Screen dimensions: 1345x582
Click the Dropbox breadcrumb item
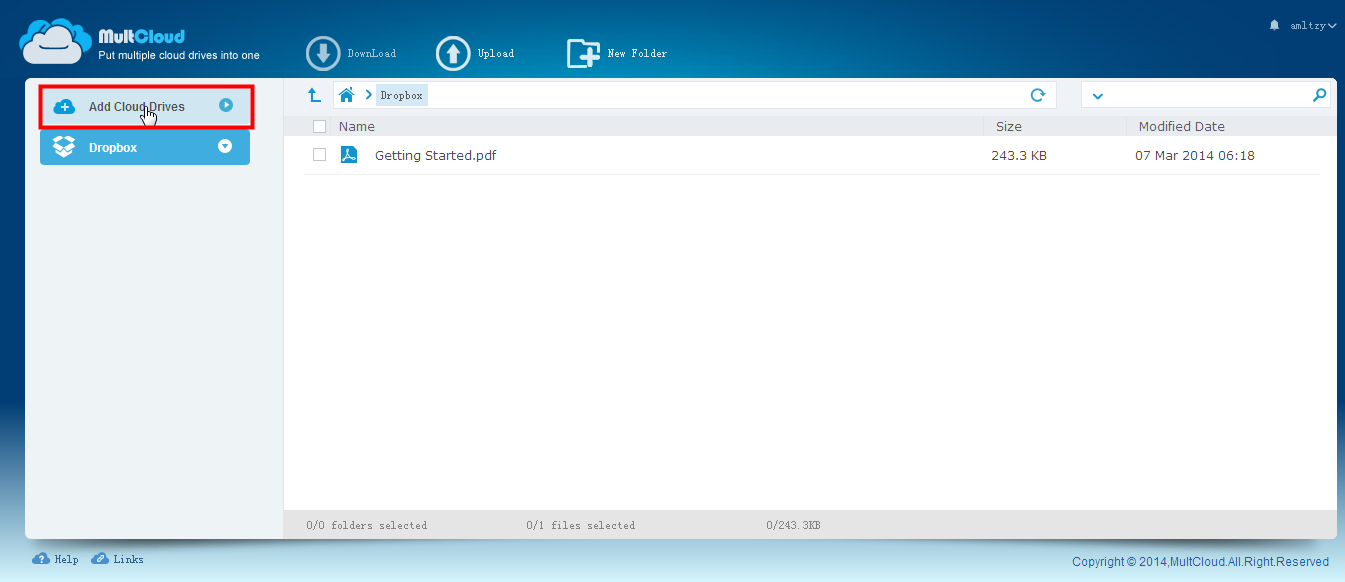tap(402, 95)
